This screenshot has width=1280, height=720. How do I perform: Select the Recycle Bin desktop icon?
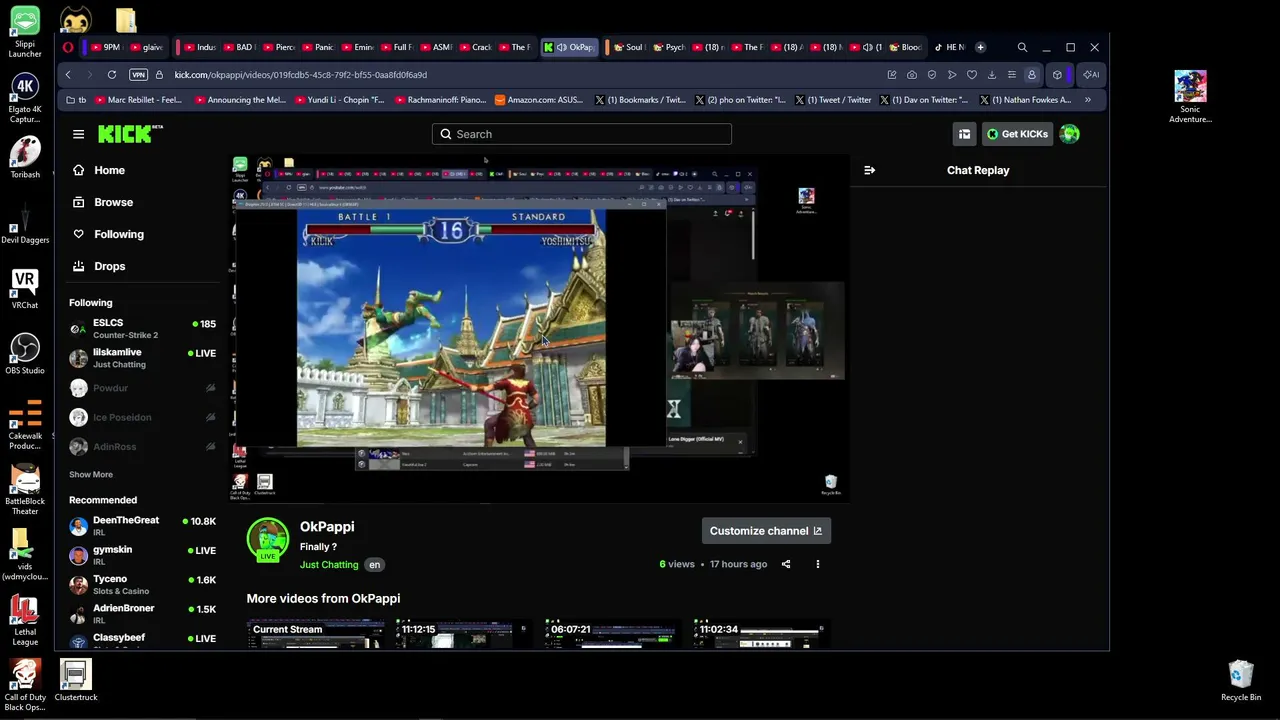pyautogui.click(x=1241, y=681)
